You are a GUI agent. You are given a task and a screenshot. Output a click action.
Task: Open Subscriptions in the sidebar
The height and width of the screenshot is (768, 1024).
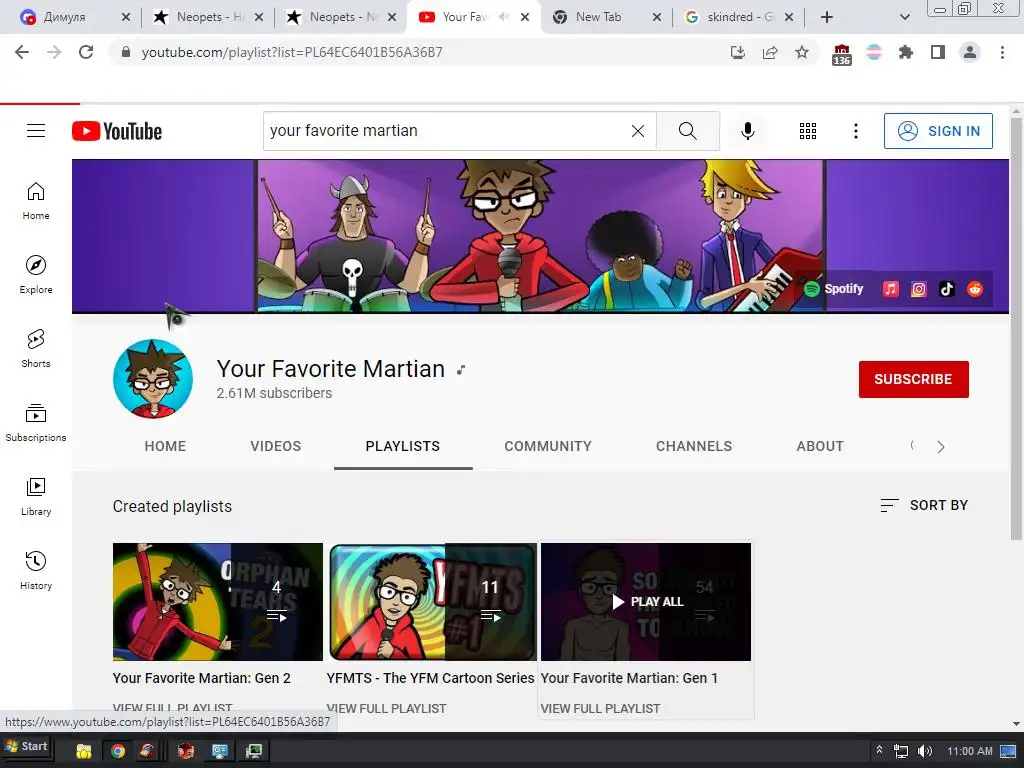[x=36, y=423]
